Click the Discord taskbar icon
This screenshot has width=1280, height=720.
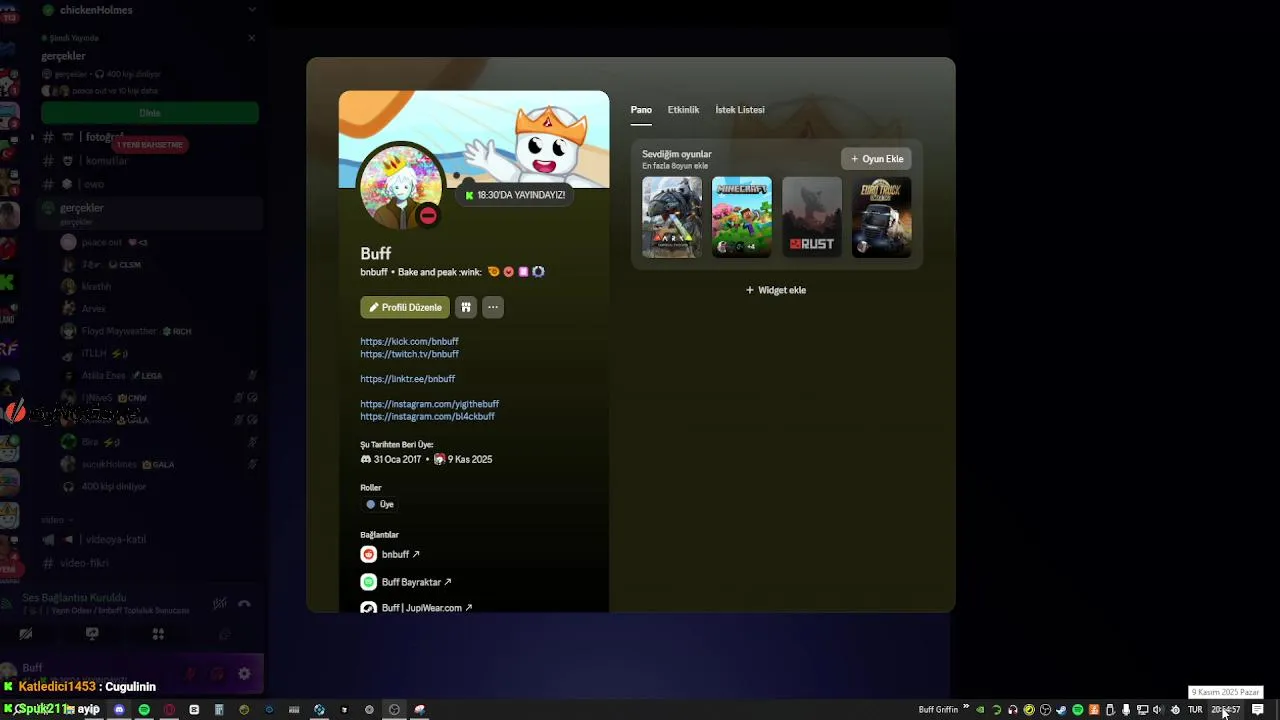pyautogui.click(x=119, y=710)
